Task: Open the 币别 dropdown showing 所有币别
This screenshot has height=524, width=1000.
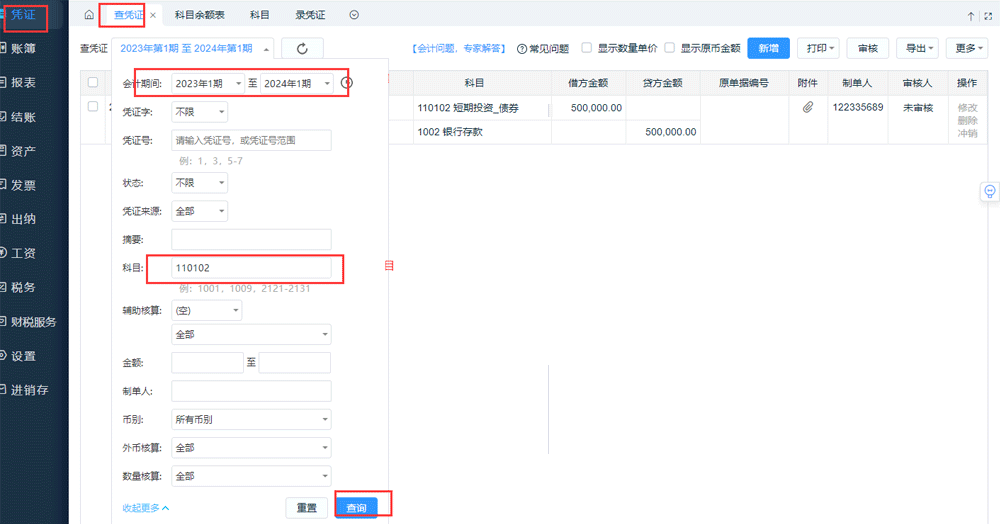Action: [x=251, y=420]
